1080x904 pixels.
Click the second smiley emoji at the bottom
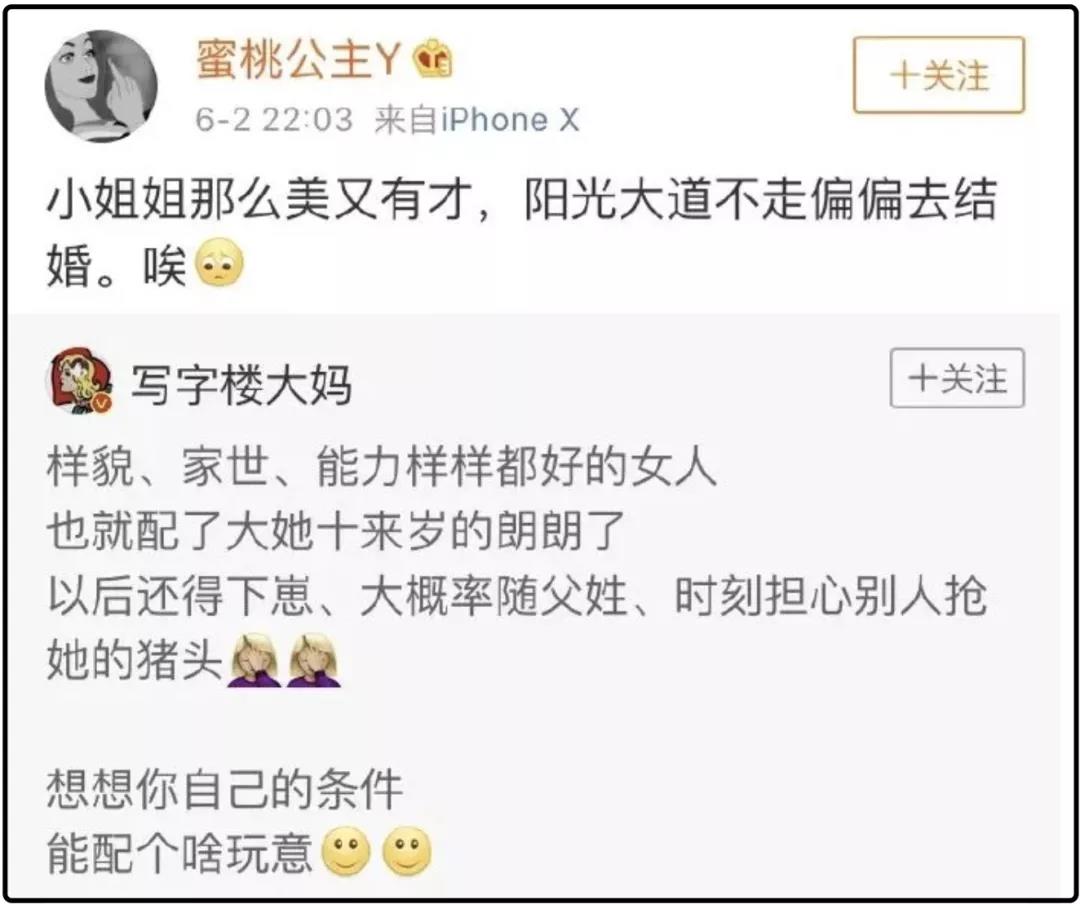pos(407,851)
